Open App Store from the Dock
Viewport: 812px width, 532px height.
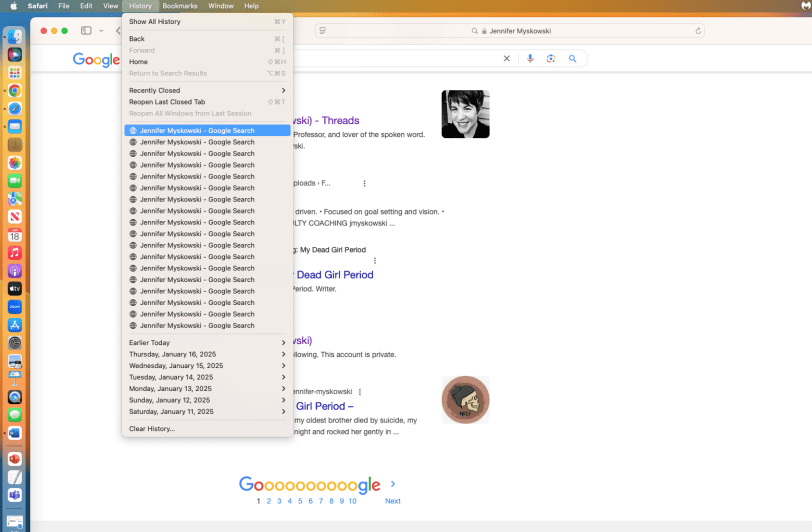point(14,325)
